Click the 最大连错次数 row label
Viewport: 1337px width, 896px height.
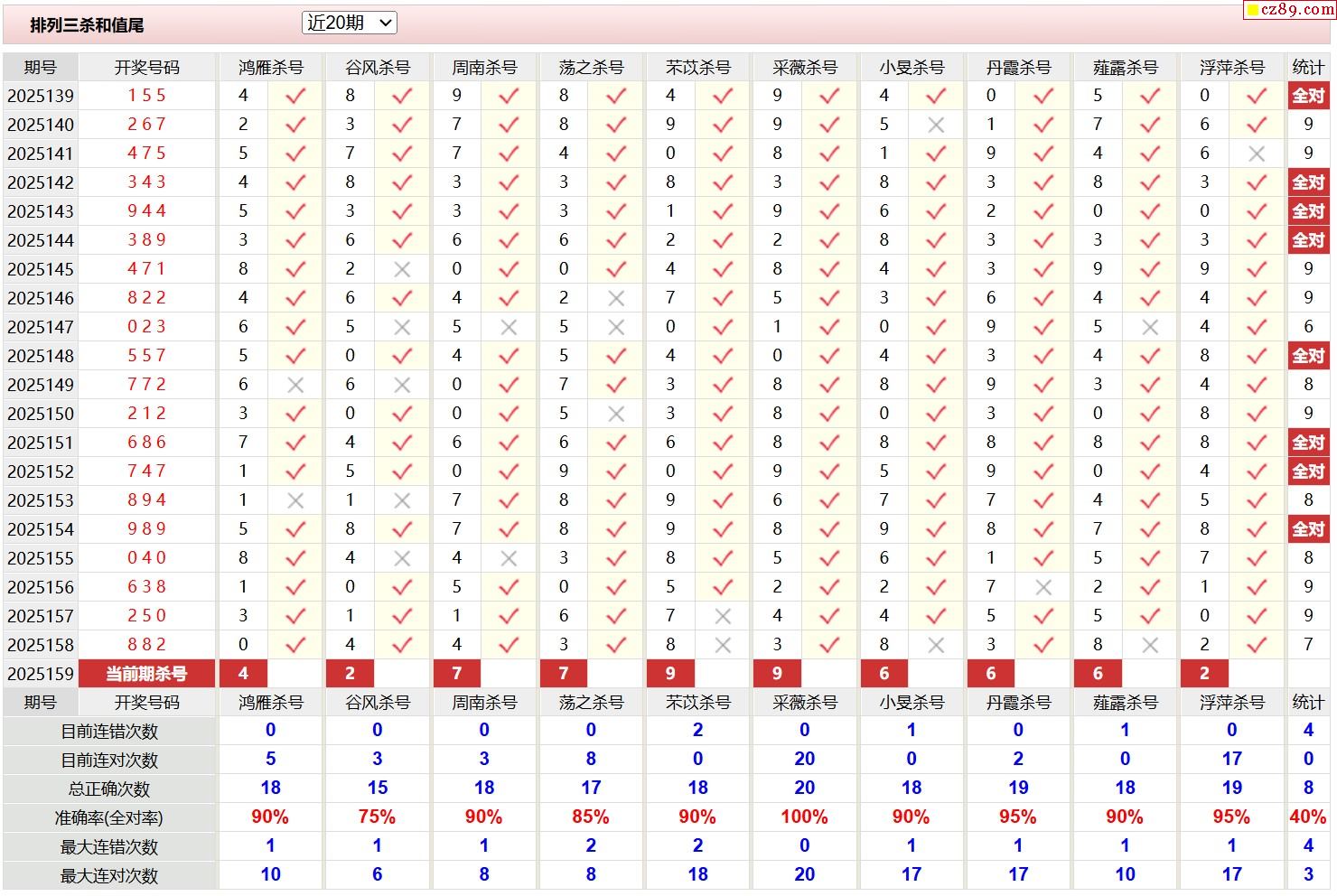109,847
